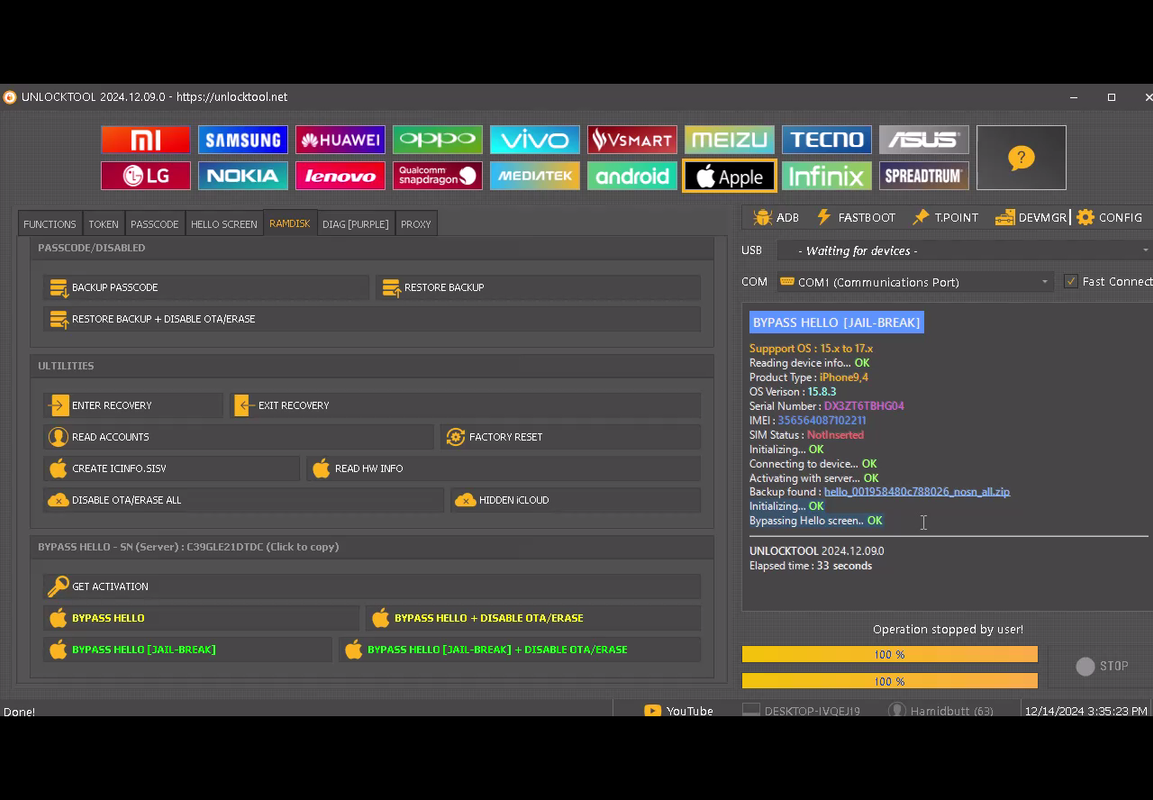Select the Apple brand logo
Screen dimensions: 1153x800
(729, 176)
